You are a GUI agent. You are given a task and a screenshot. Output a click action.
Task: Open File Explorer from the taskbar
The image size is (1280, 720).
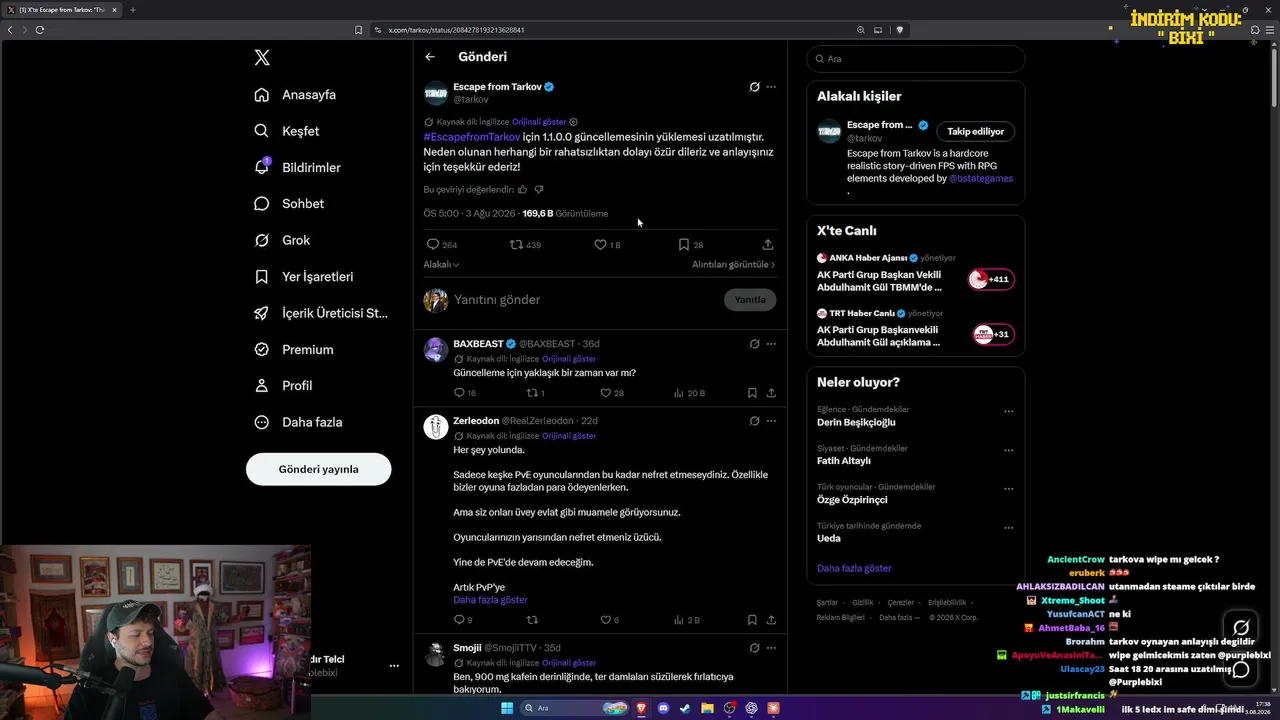coord(707,708)
